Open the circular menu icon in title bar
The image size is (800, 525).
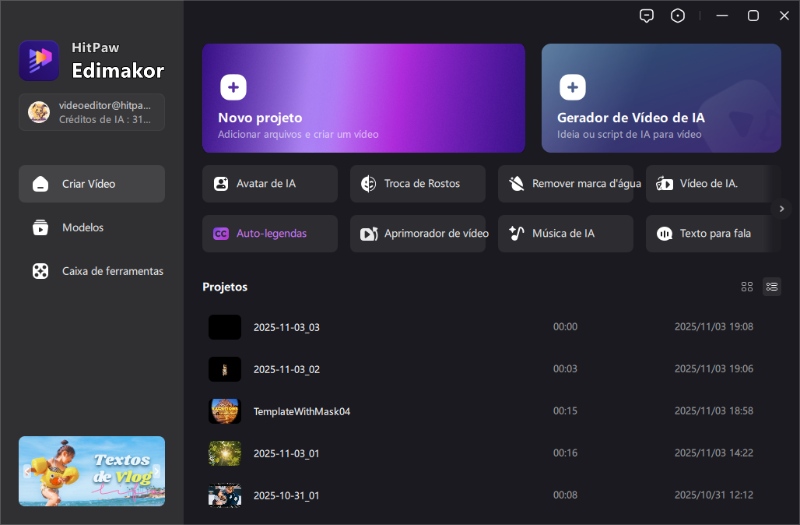click(678, 16)
